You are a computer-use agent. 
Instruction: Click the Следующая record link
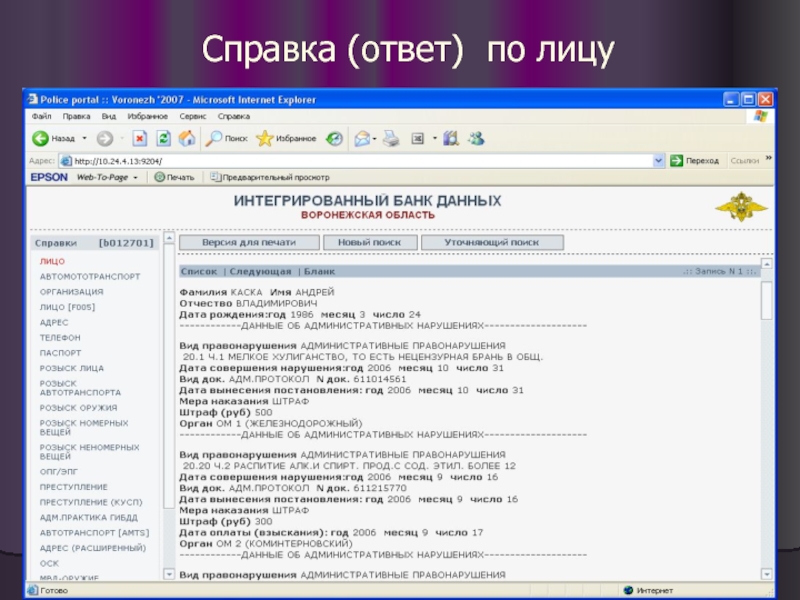(x=260, y=271)
